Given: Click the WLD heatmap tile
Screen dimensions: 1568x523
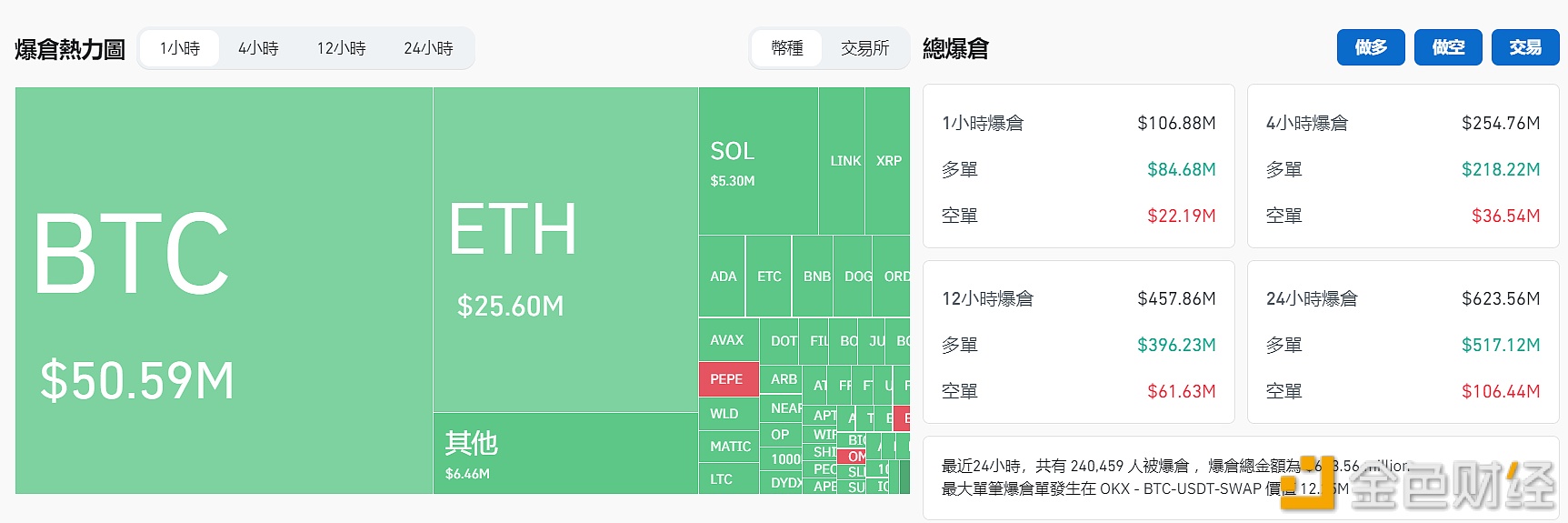Looking at the screenshot, I should click(728, 414).
